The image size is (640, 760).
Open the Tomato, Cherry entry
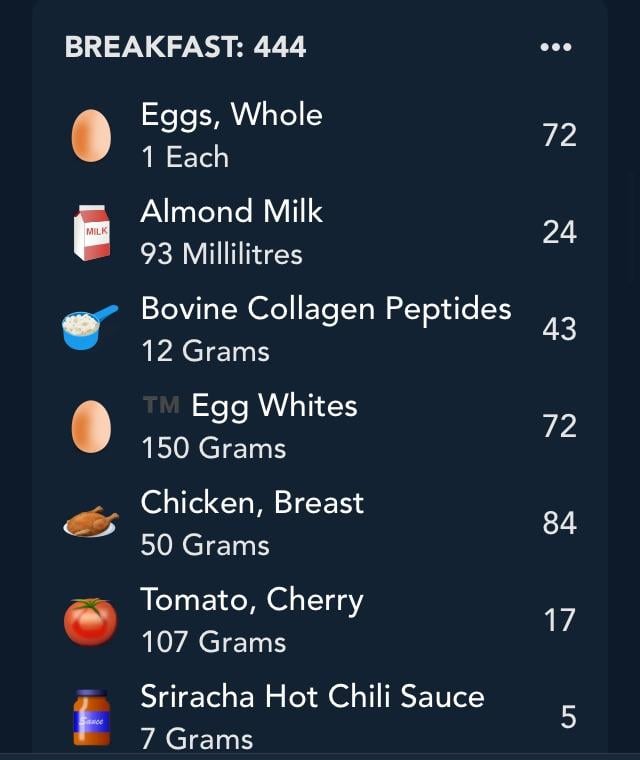(320, 620)
